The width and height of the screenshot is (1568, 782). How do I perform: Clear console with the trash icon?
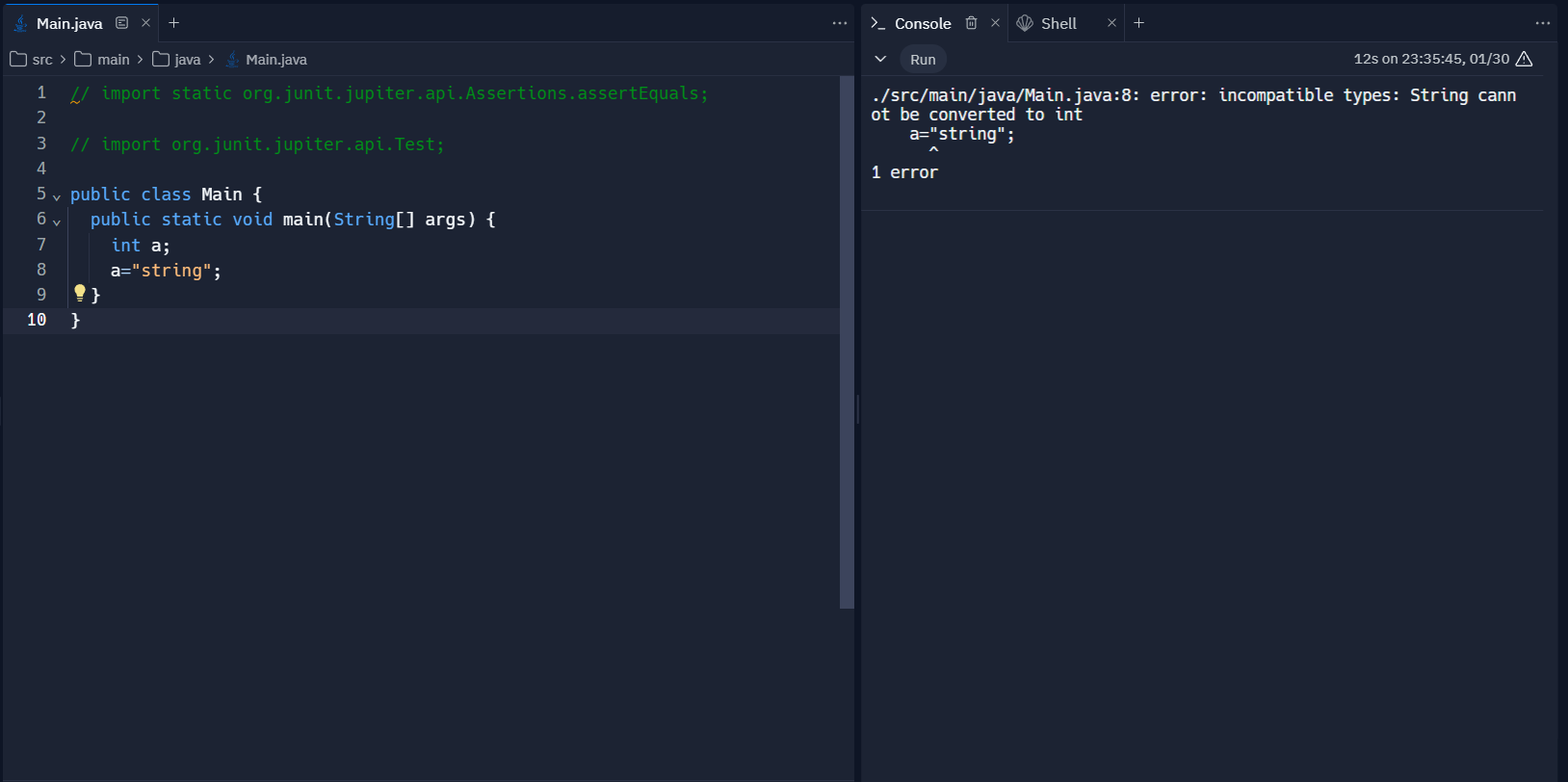(x=971, y=23)
